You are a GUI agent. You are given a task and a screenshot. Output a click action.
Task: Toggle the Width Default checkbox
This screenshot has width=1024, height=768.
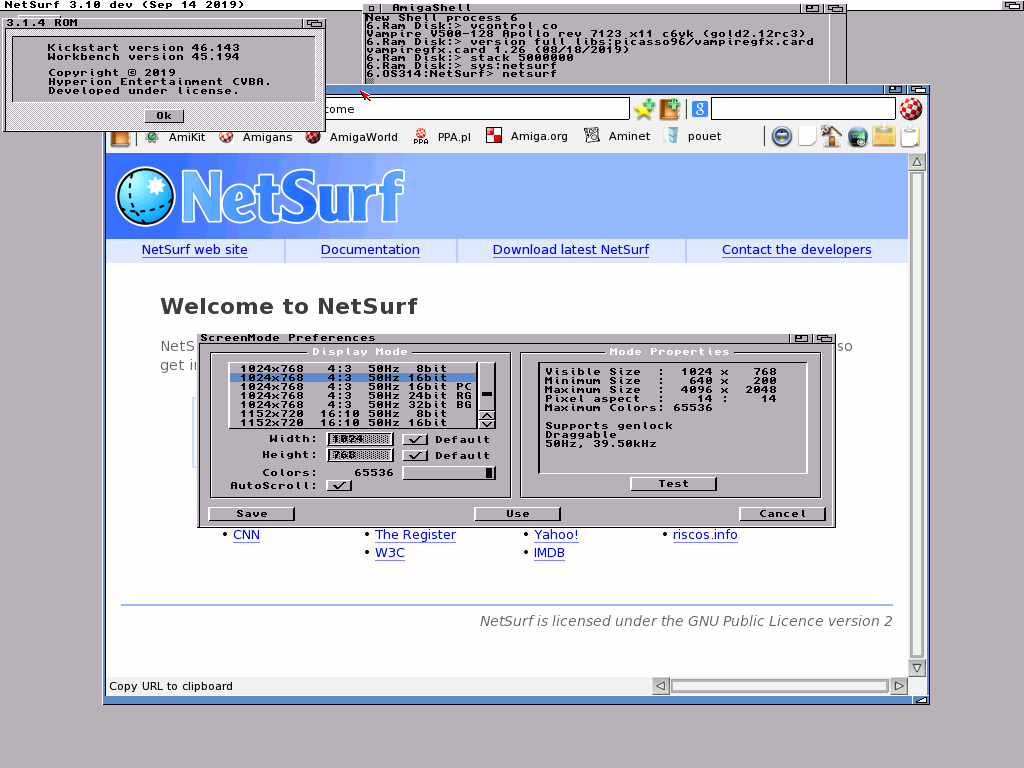(x=415, y=440)
